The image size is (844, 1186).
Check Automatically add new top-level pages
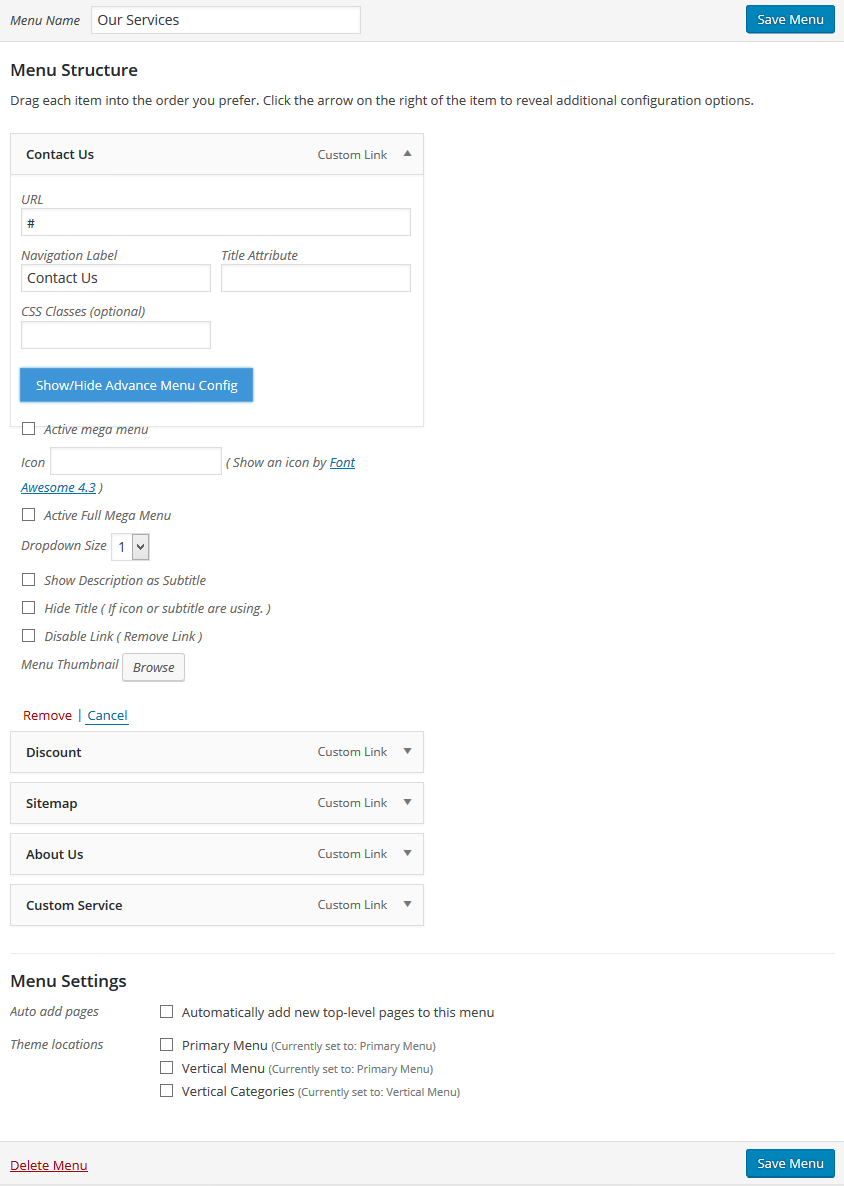(x=166, y=1011)
